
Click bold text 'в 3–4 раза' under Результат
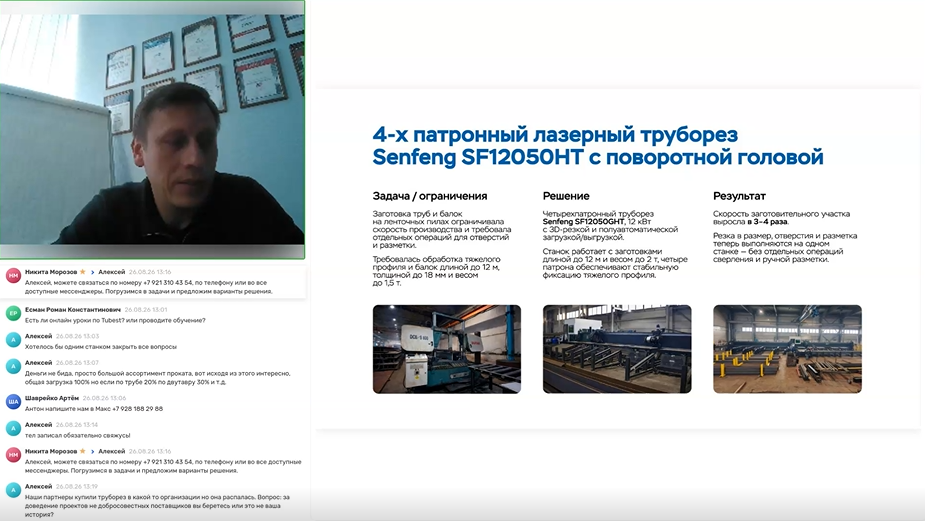[767, 222]
